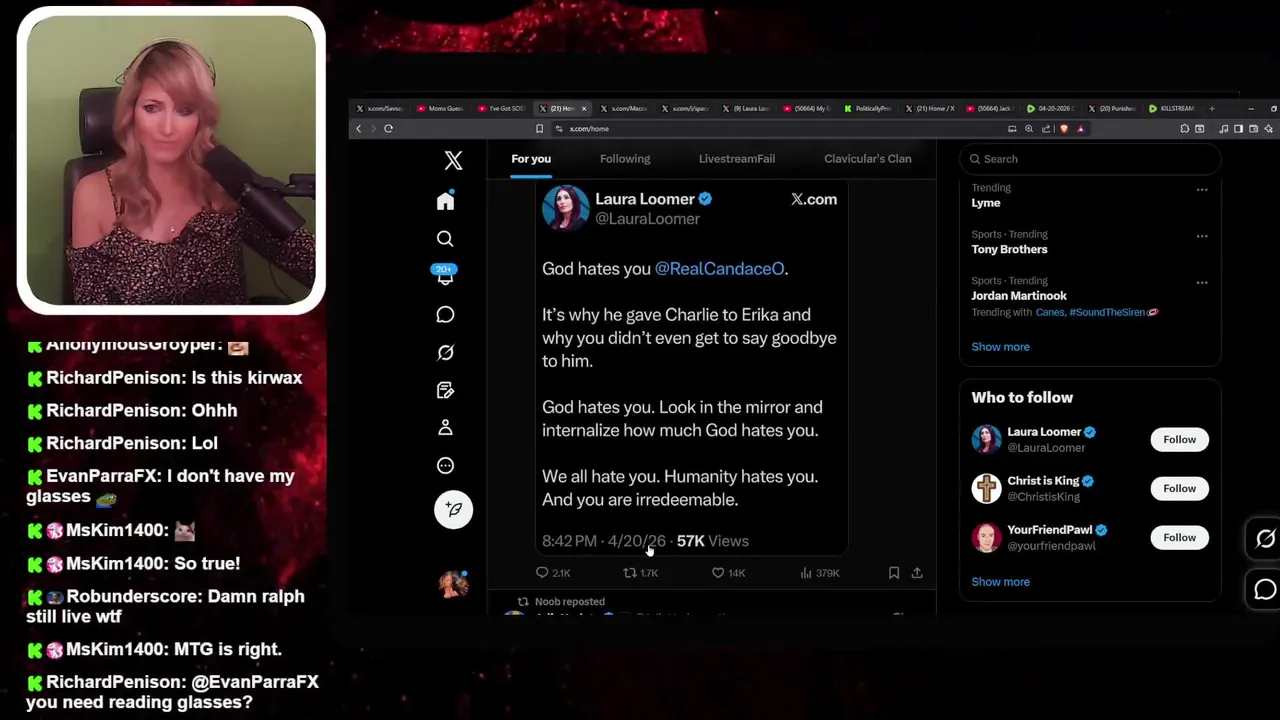The height and width of the screenshot is (720, 1280).
Task: Switch to the Clavicular's Clan tab
Action: point(868,159)
